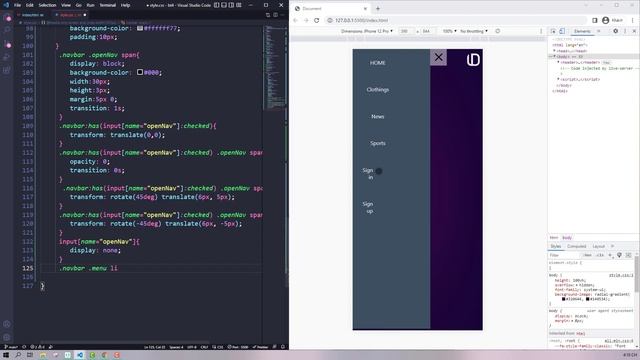The image size is (640, 360).
Task: Show more DevTools tabs with the chevron
Action: [599, 31]
